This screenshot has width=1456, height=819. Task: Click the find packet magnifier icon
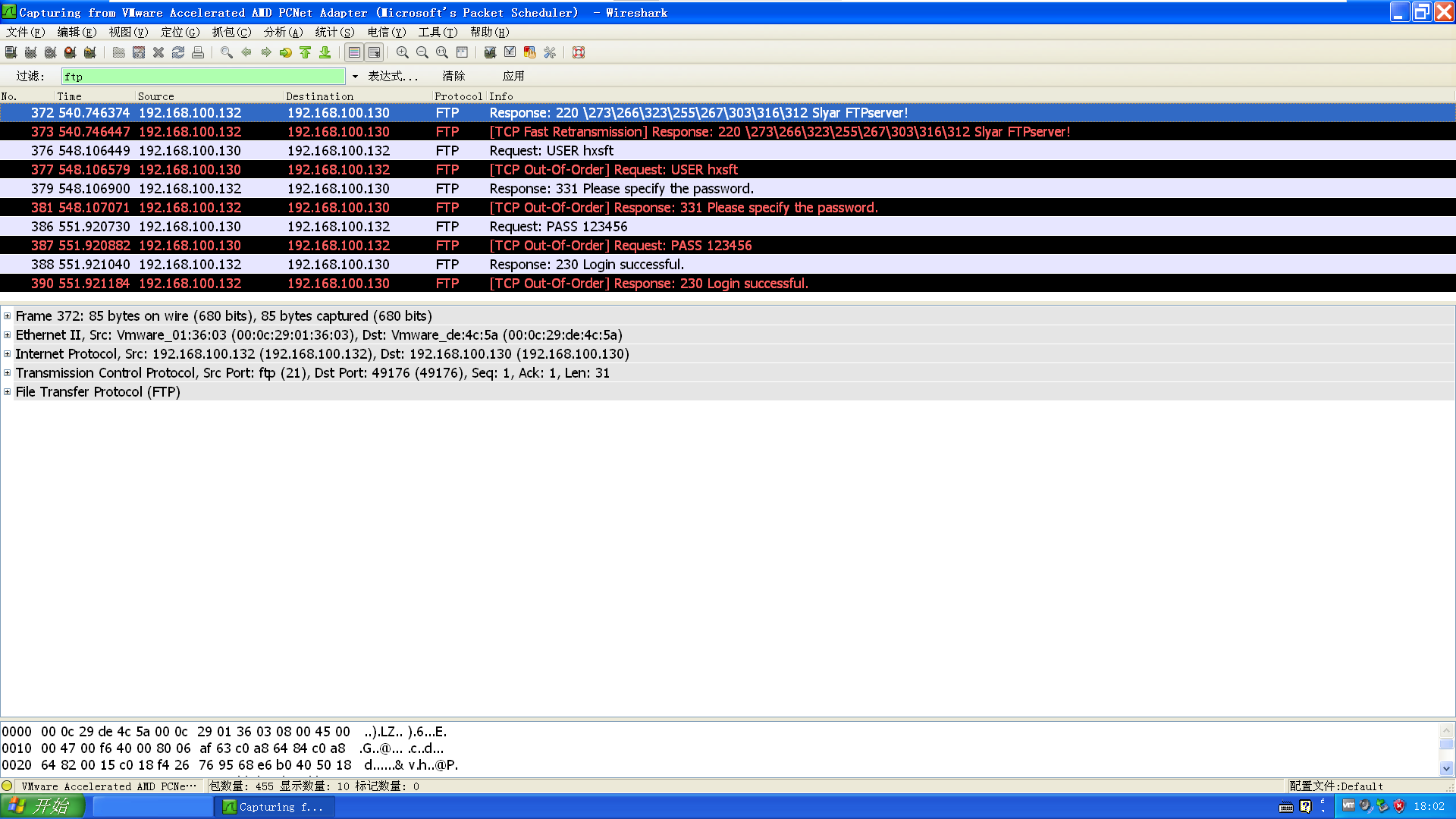coord(226,52)
